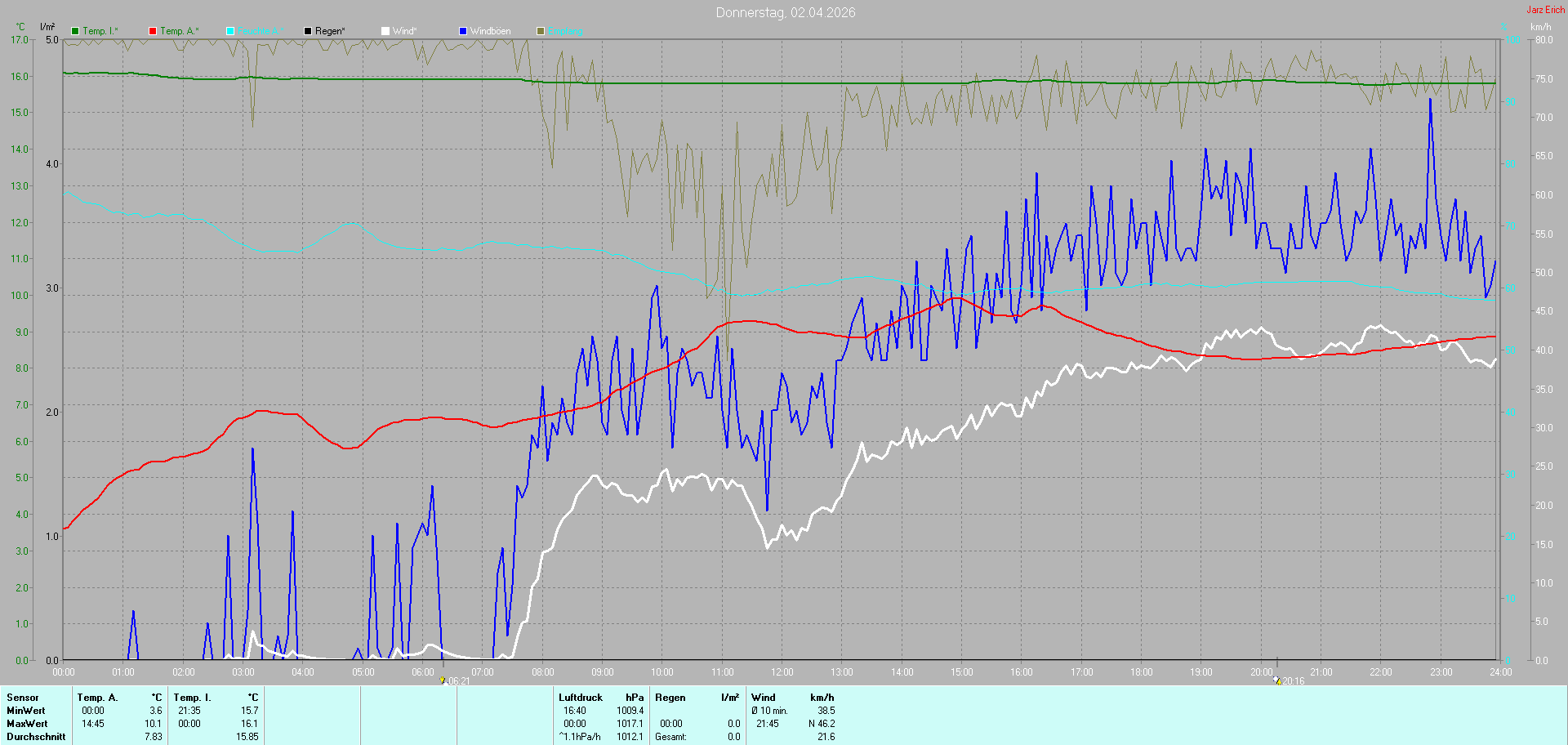Click the wind average value '21.6'
Viewport: 1568px width, 745px height.
pos(826,737)
